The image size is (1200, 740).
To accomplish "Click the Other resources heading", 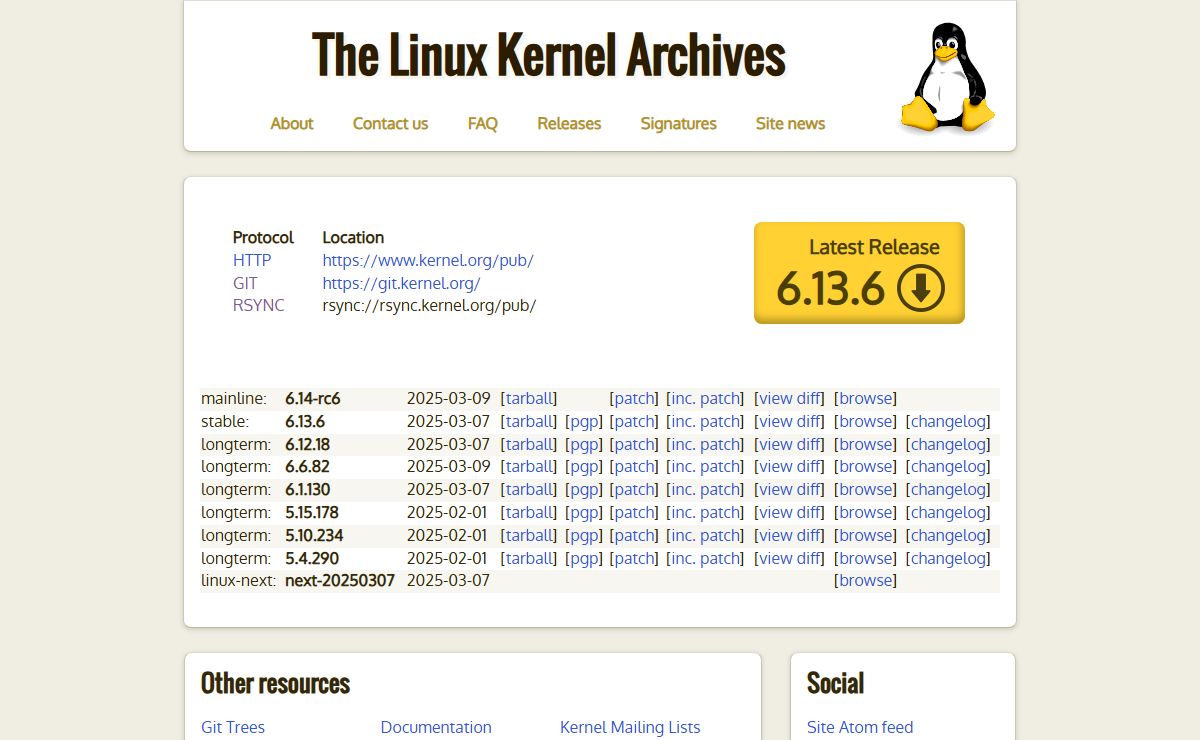I will pos(275,683).
